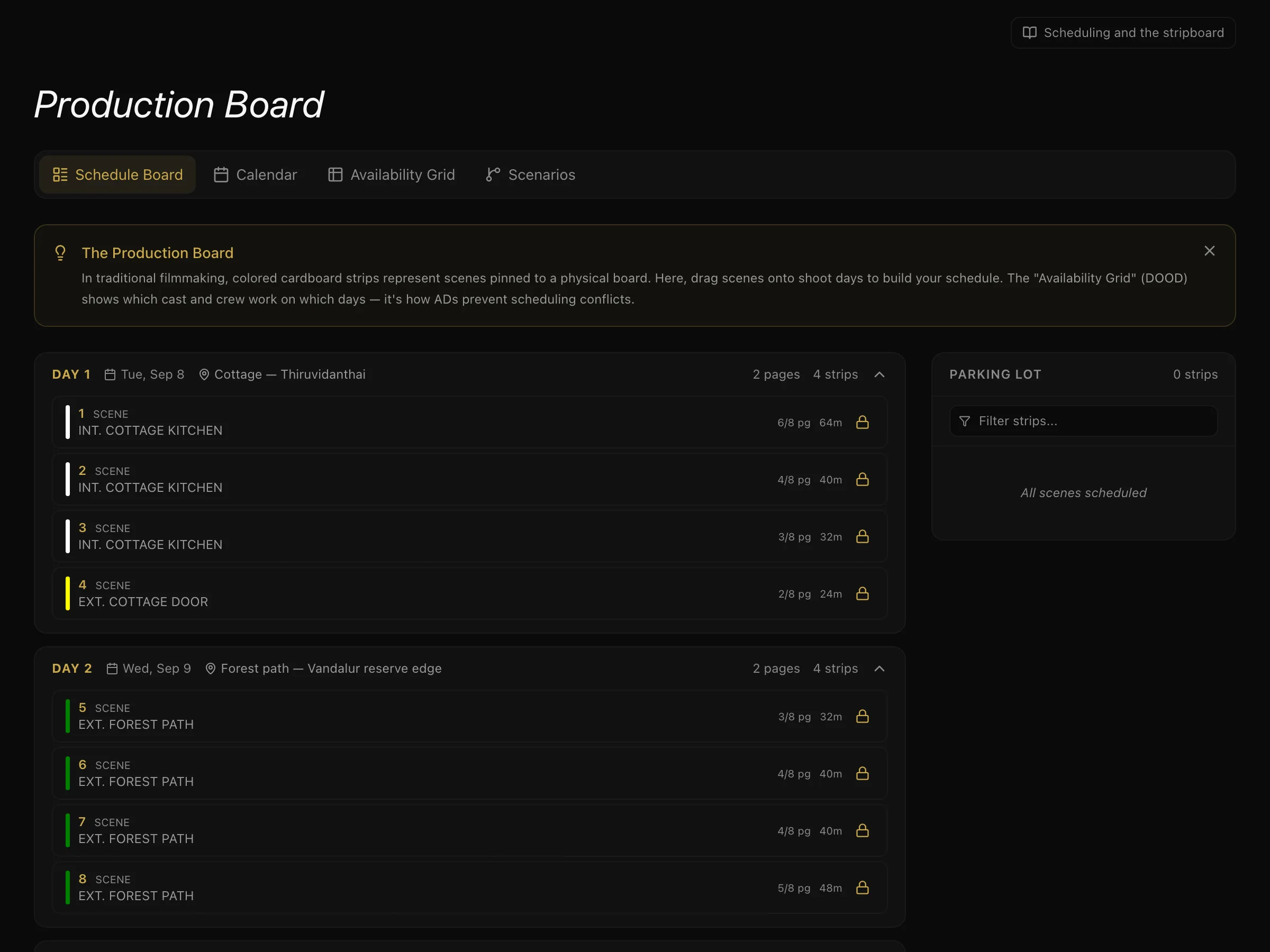Click Day 1 calendar date icon
This screenshot has width=1270, height=952.
110,374
